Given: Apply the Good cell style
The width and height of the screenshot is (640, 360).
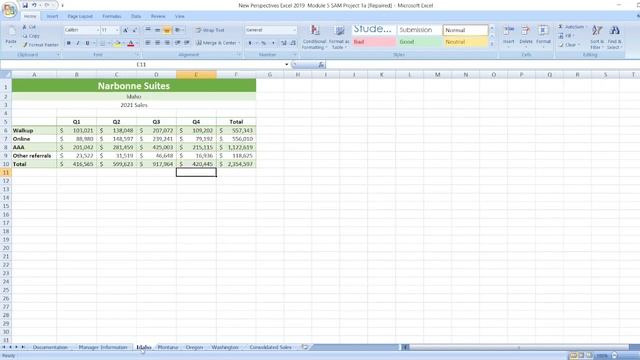Looking at the screenshot, I should coord(419,42).
